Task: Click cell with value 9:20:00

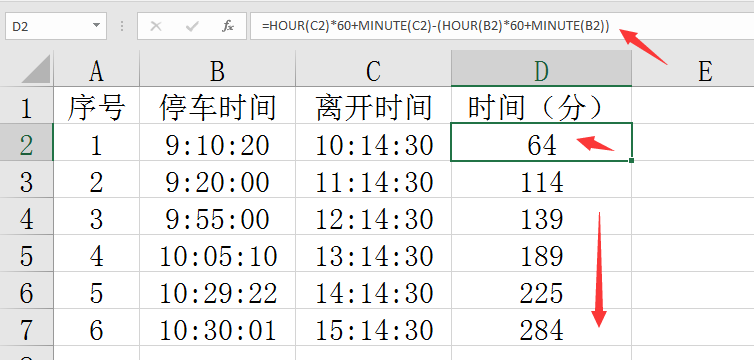Action: [x=217, y=179]
